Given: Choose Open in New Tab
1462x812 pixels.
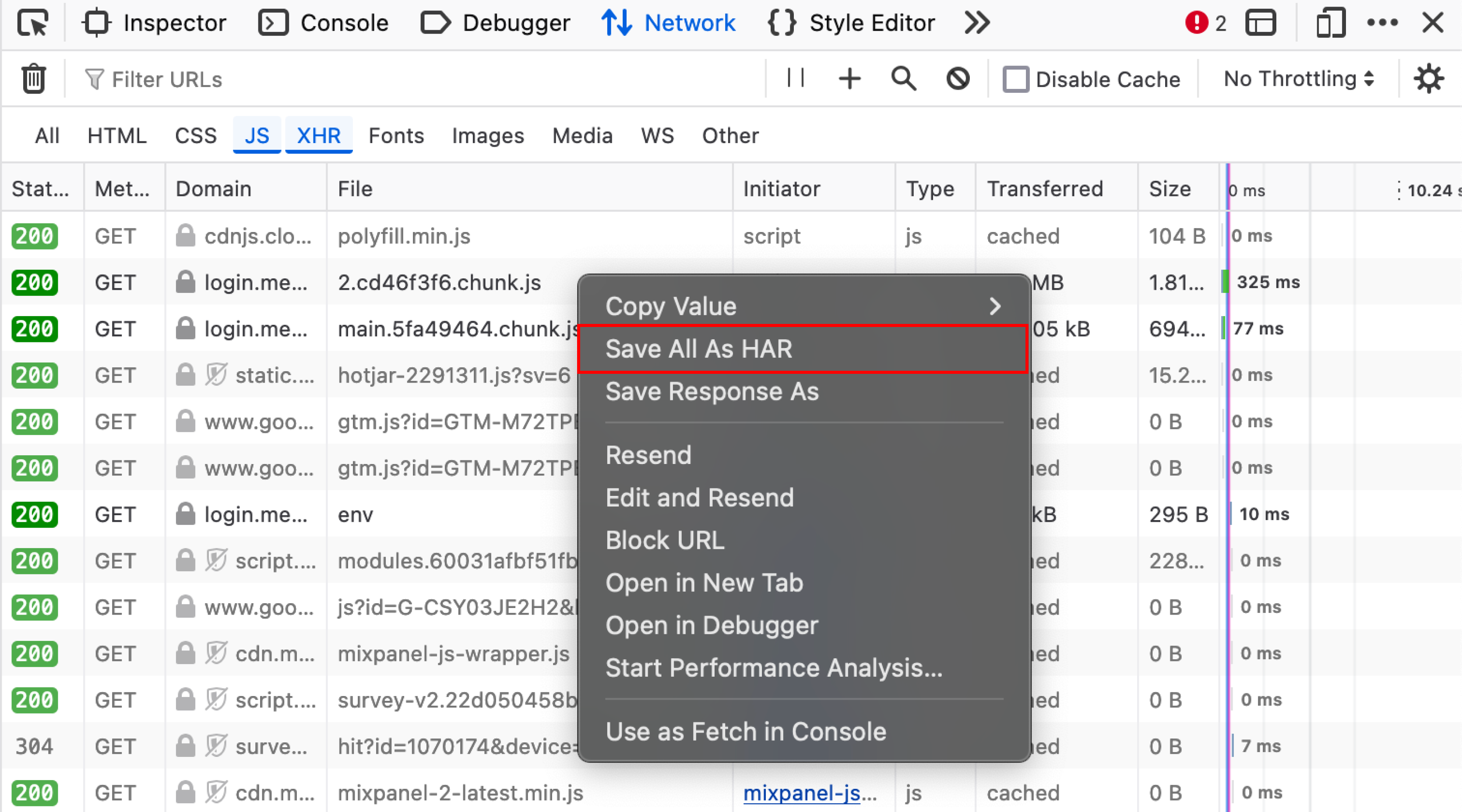Looking at the screenshot, I should click(x=803, y=583).
